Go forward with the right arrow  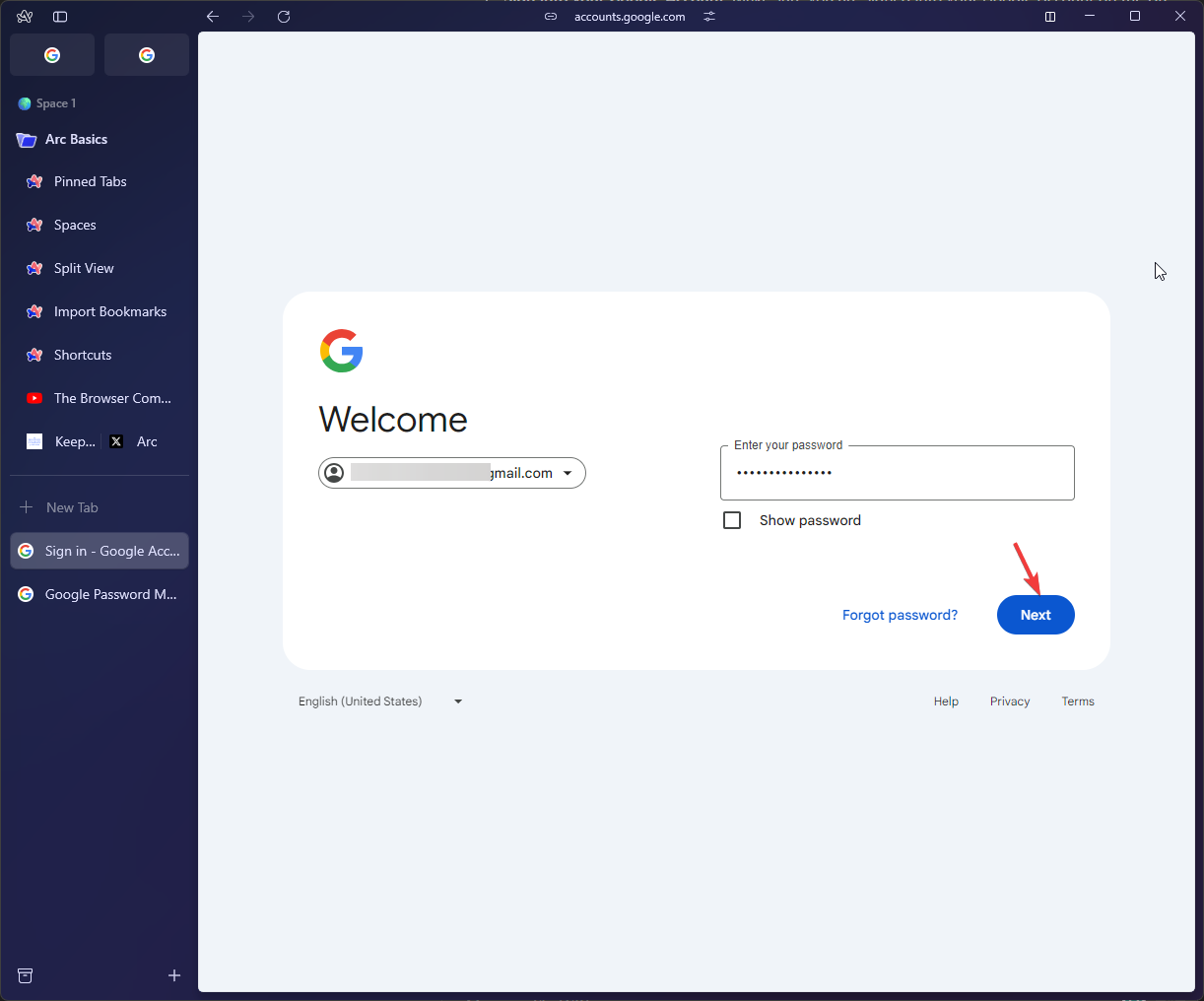(x=248, y=17)
